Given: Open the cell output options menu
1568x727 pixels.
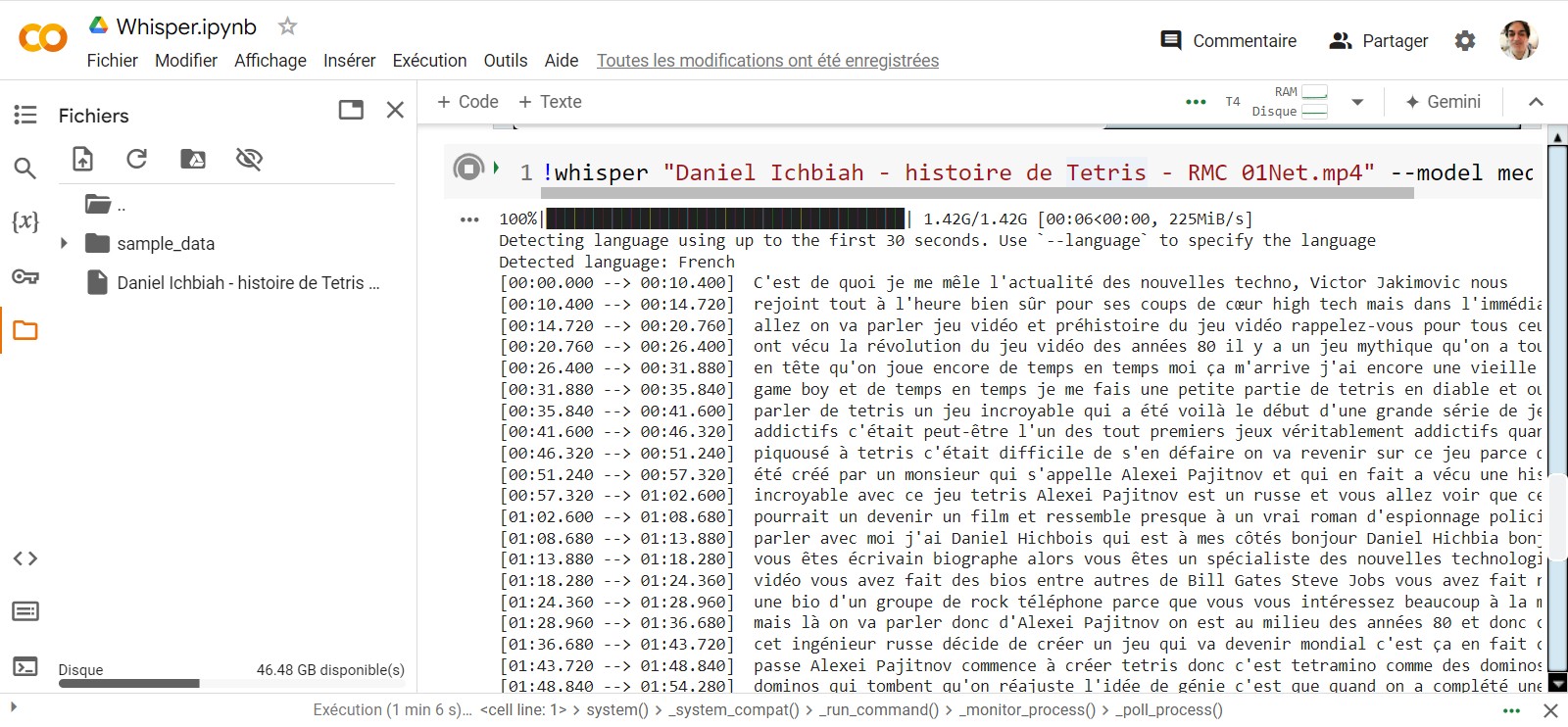Looking at the screenshot, I should (469, 219).
